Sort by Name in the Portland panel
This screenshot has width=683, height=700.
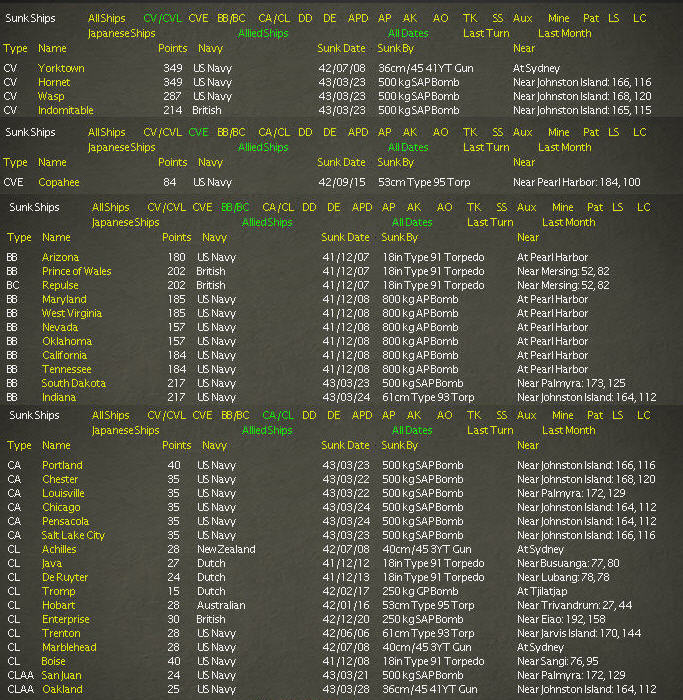56,446
